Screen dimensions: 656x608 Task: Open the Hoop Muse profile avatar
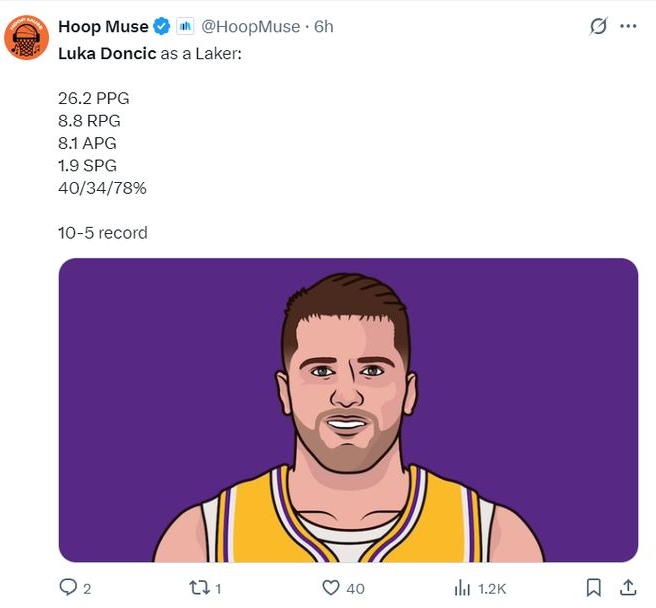click(27, 38)
